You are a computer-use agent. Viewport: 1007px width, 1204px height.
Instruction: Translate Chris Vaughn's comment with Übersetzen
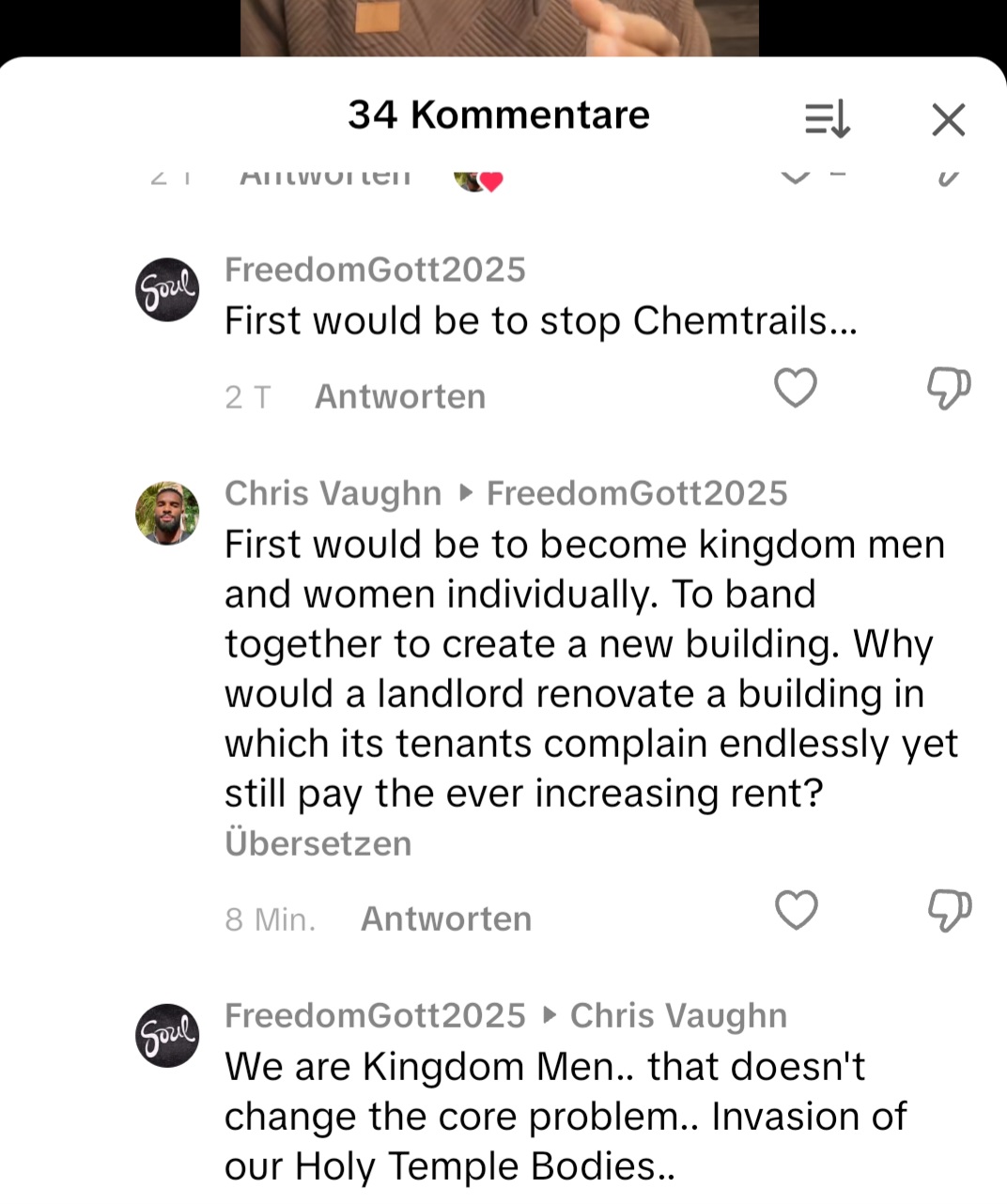click(x=318, y=843)
